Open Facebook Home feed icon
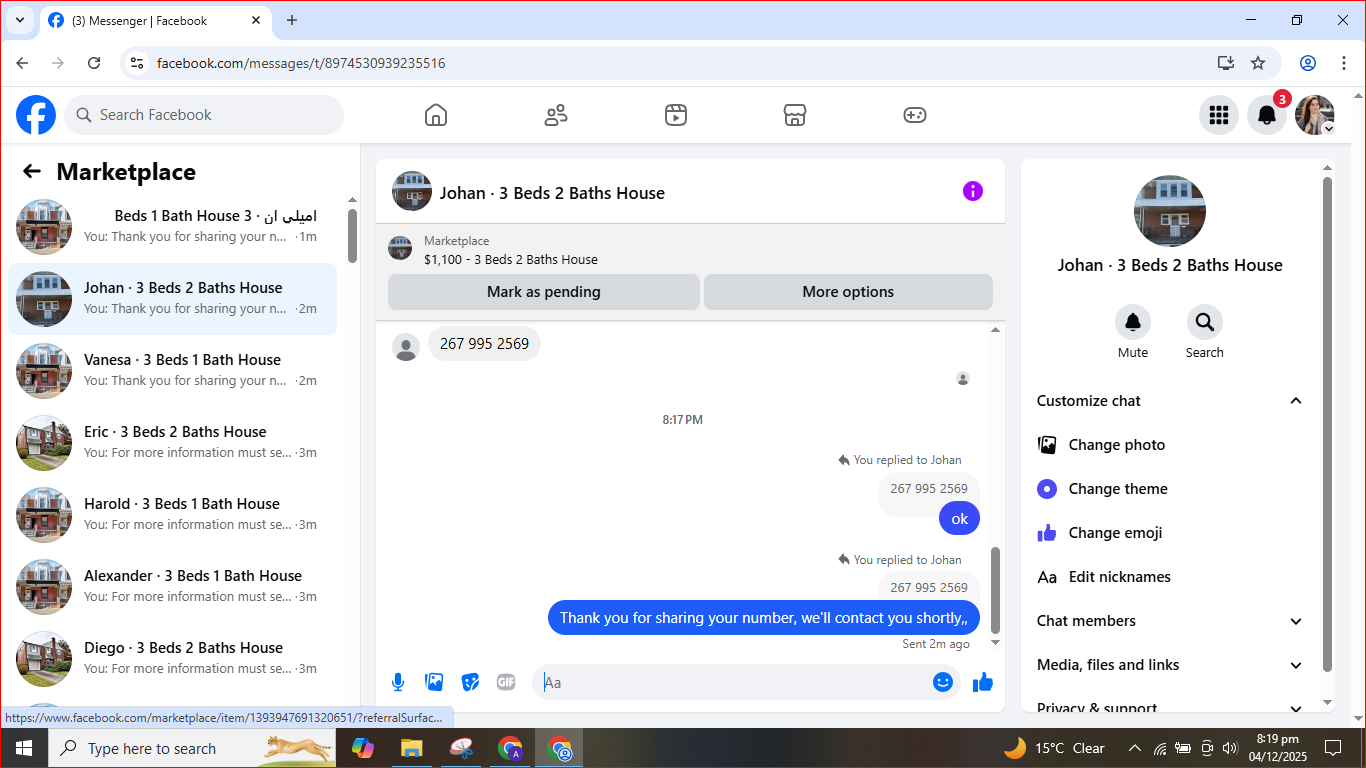 [x=436, y=115]
